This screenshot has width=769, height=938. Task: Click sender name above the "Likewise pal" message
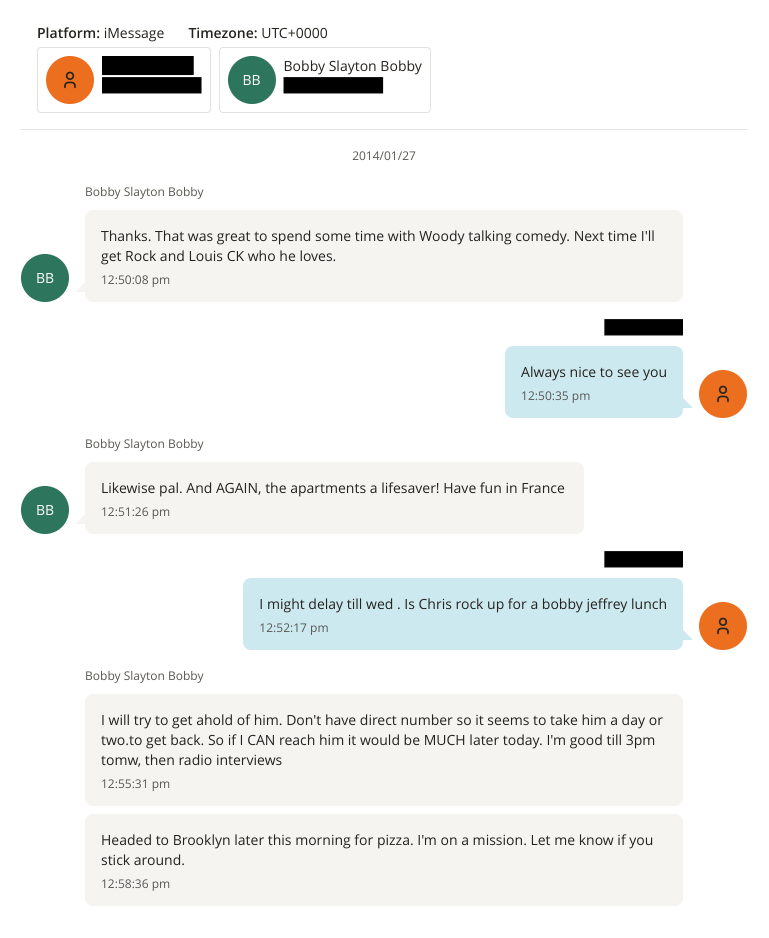(x=144, y=444)
